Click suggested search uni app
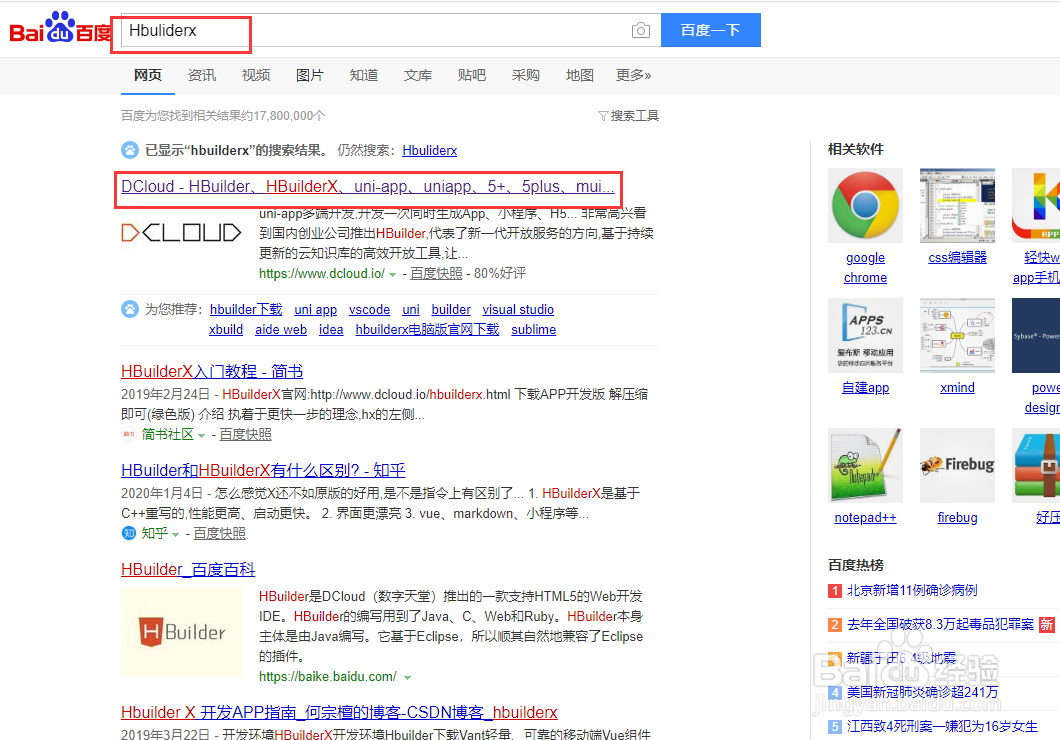Screen dimensions: 1060x740 point(316,310)
